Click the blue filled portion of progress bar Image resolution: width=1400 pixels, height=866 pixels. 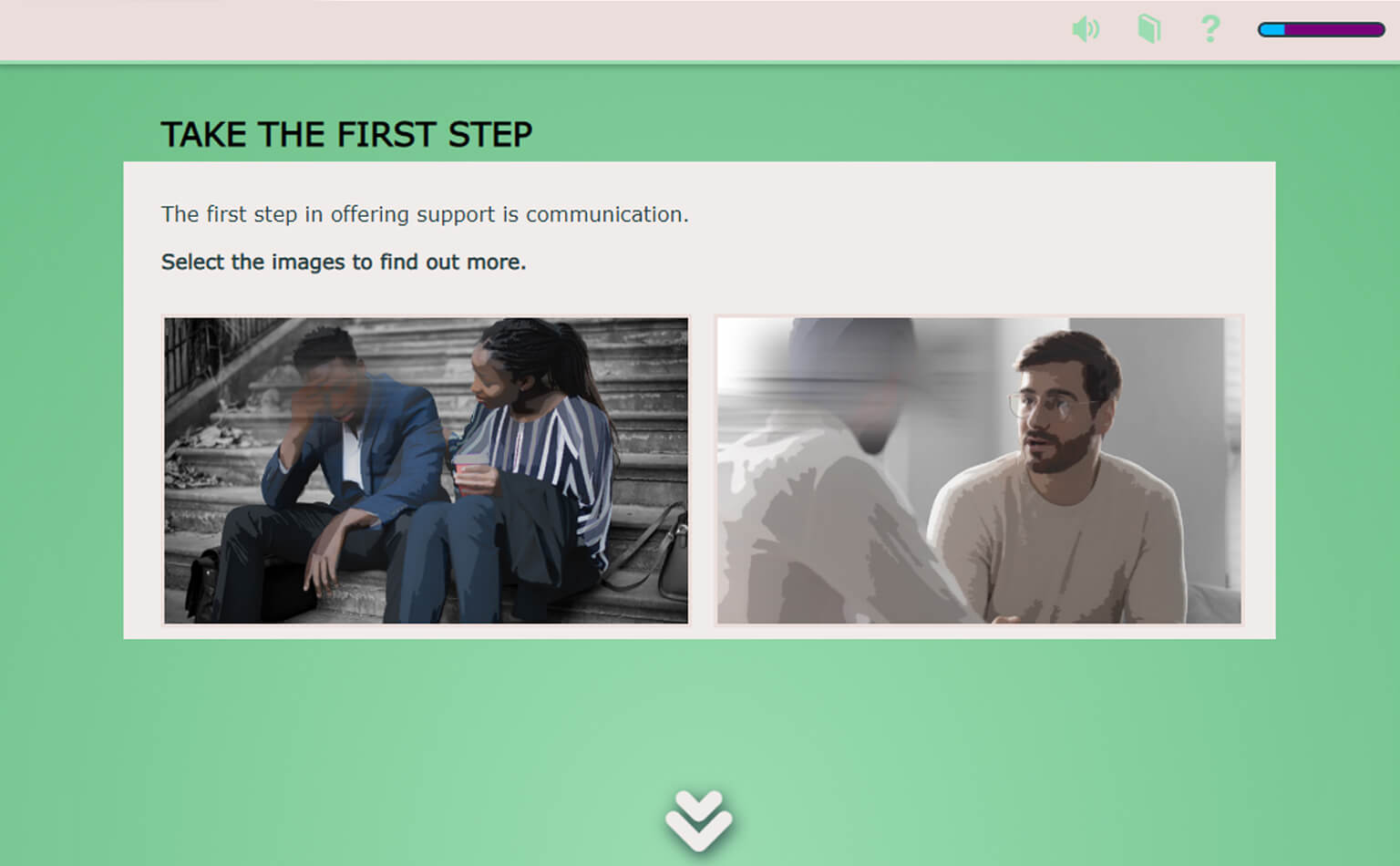(x=1272, y=30)
